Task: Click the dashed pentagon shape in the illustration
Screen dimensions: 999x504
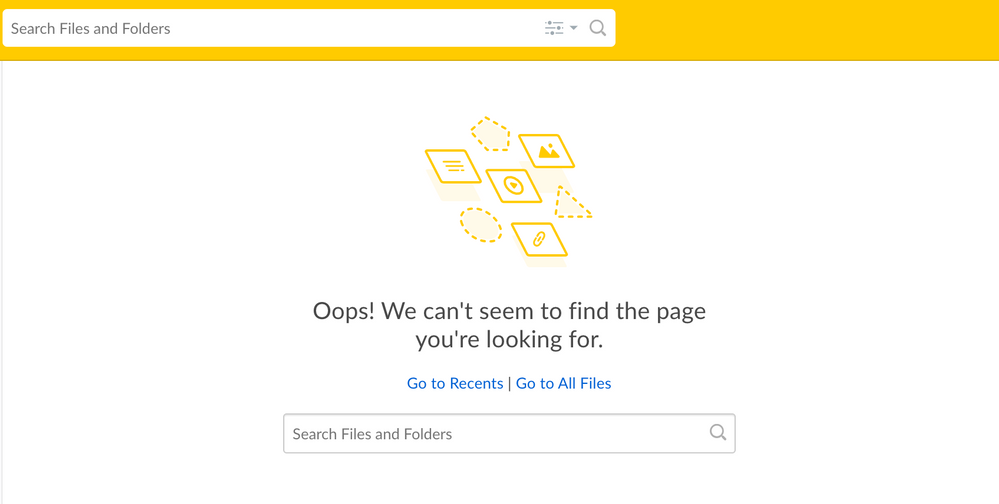Action: tap(491, 134)
